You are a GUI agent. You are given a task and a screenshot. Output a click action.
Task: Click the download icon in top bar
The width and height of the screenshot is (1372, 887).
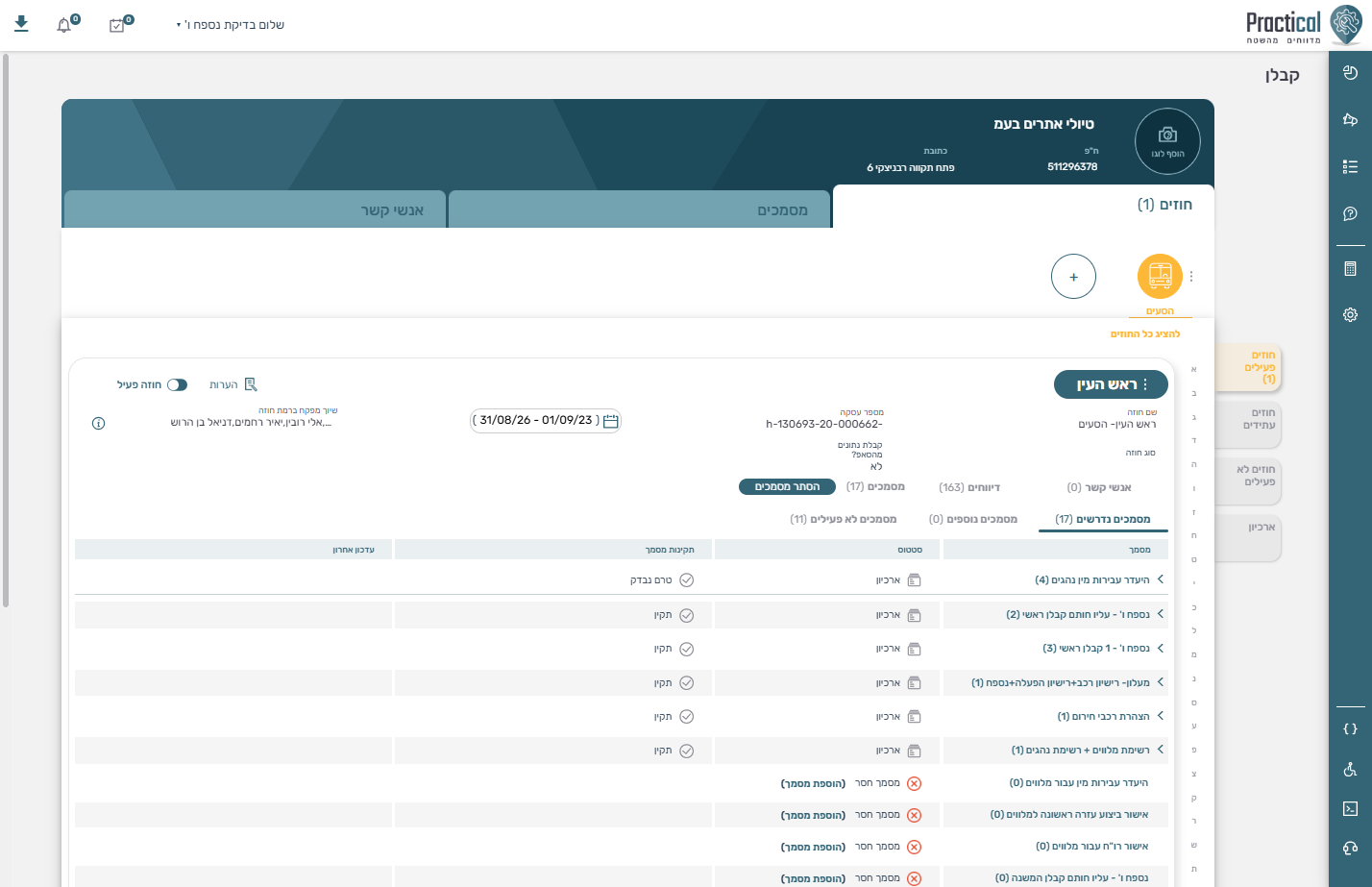21,24
